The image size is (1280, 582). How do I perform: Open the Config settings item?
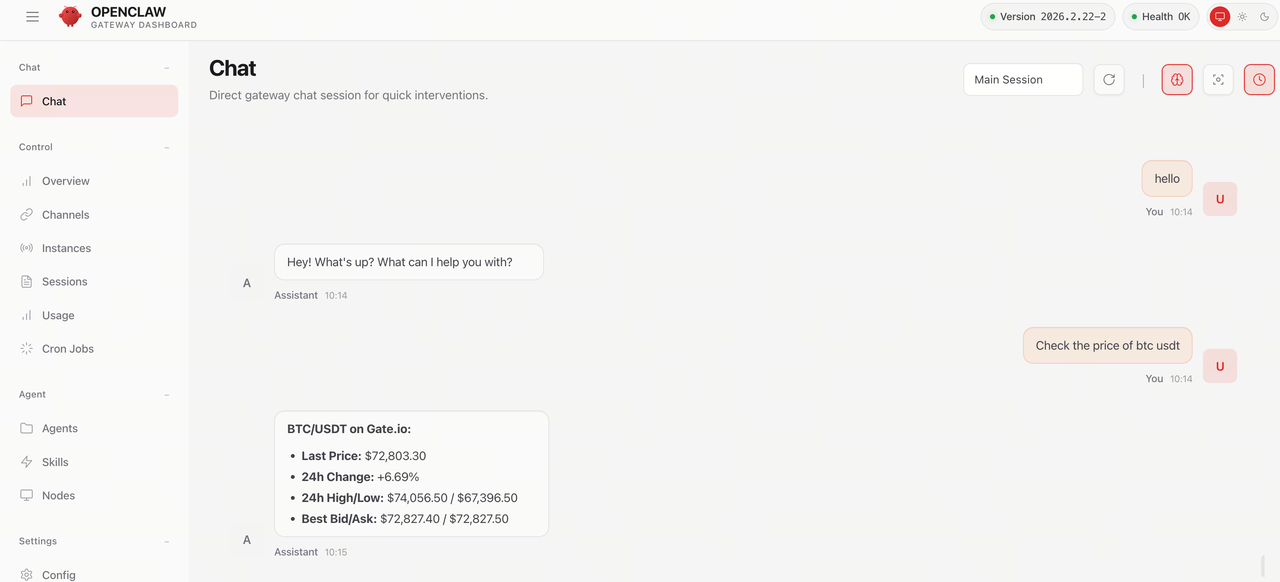(x=58, y=575)
